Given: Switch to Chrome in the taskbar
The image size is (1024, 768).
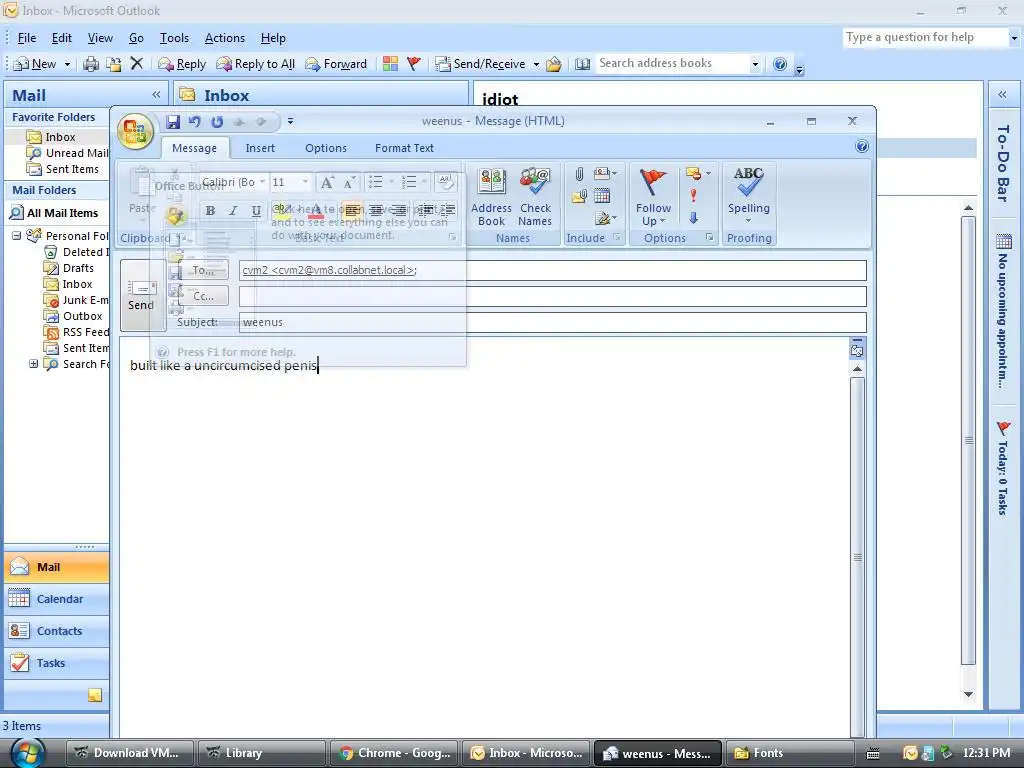Looking at the screenshot, I should pos(394,753).
